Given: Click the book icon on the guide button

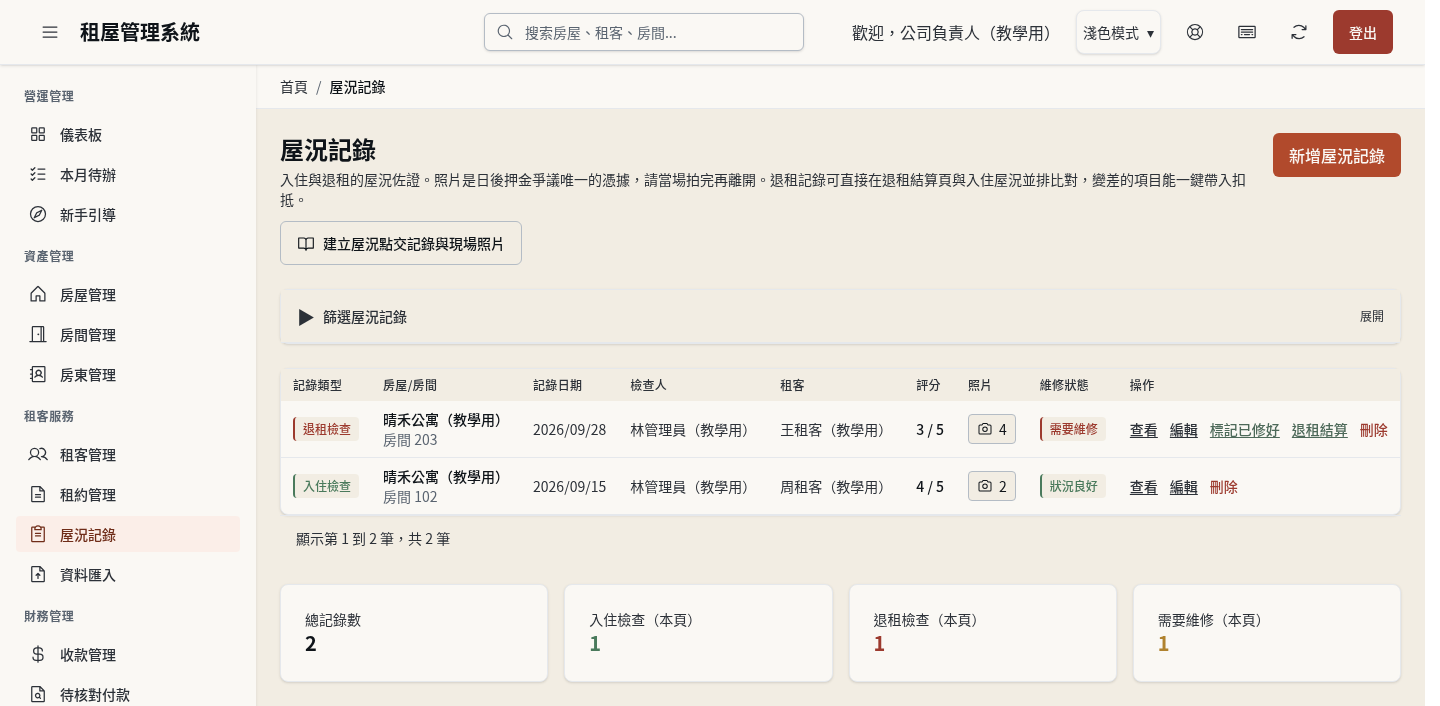Looking at the screenshot, I should (x=306, y=243).
